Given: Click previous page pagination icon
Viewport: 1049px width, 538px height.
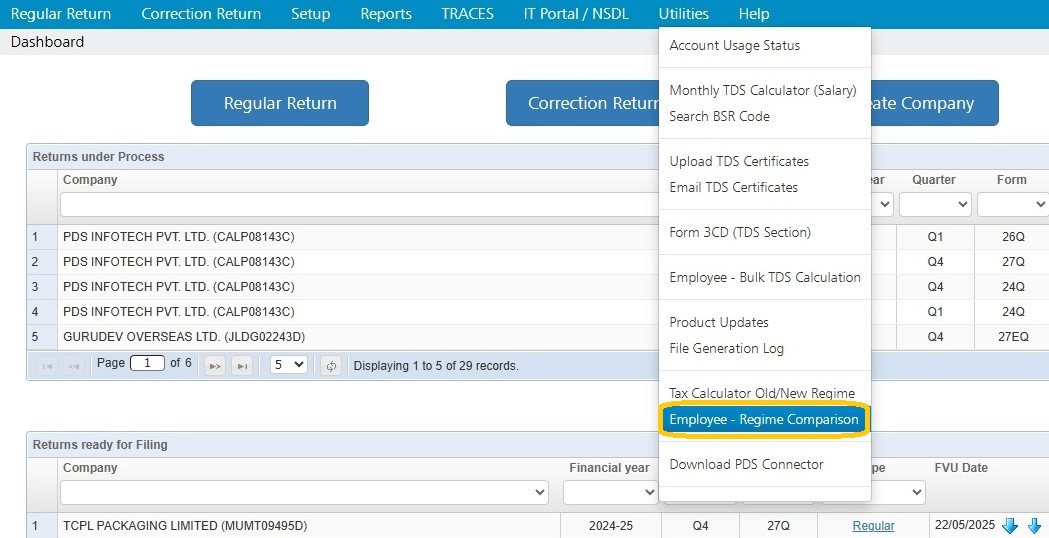Looking at the screenshot, I should click(74, 366).
